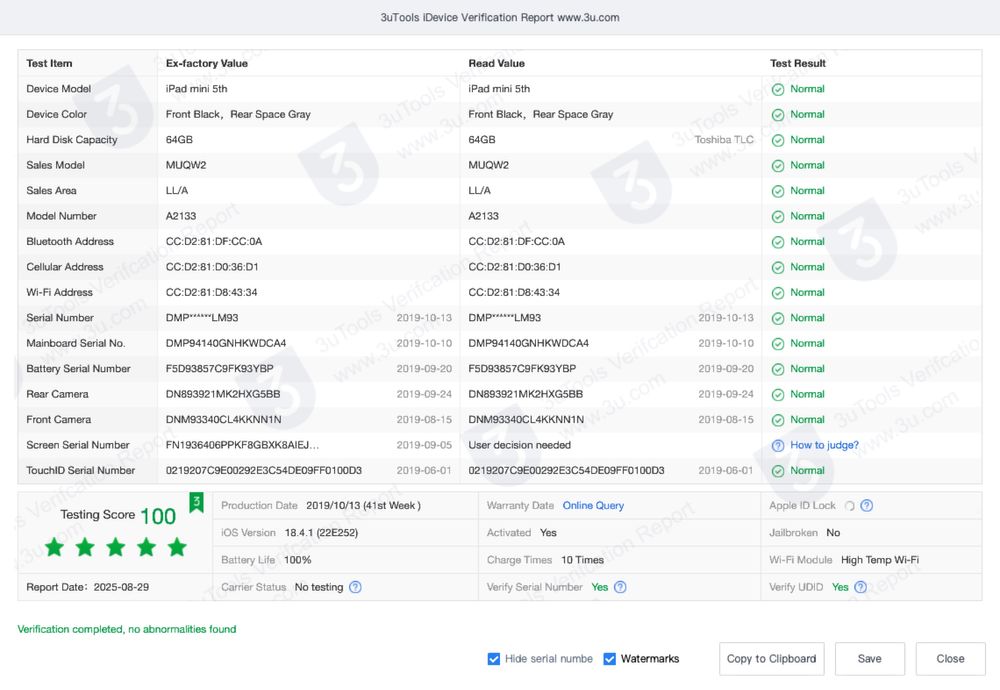The height and width of the screenshot is (690, 1000).
Task: Click the green 3uTools bookmark badge
Action: [196, 503]
